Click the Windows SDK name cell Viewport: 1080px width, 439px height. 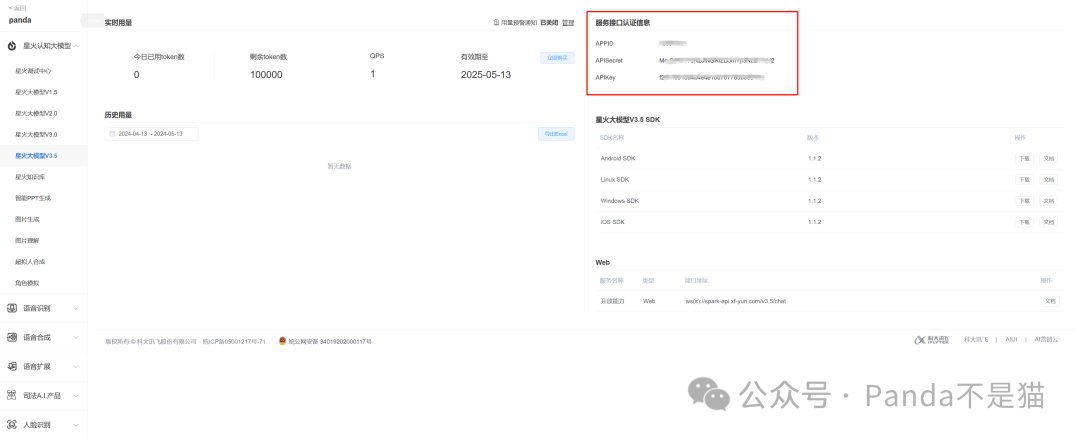619,201
